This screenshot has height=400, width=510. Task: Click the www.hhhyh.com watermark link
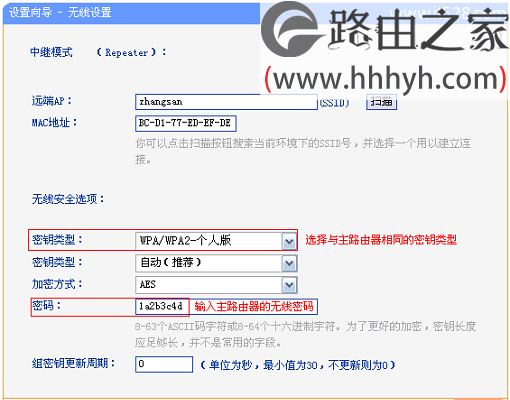(x=386, y=79)
